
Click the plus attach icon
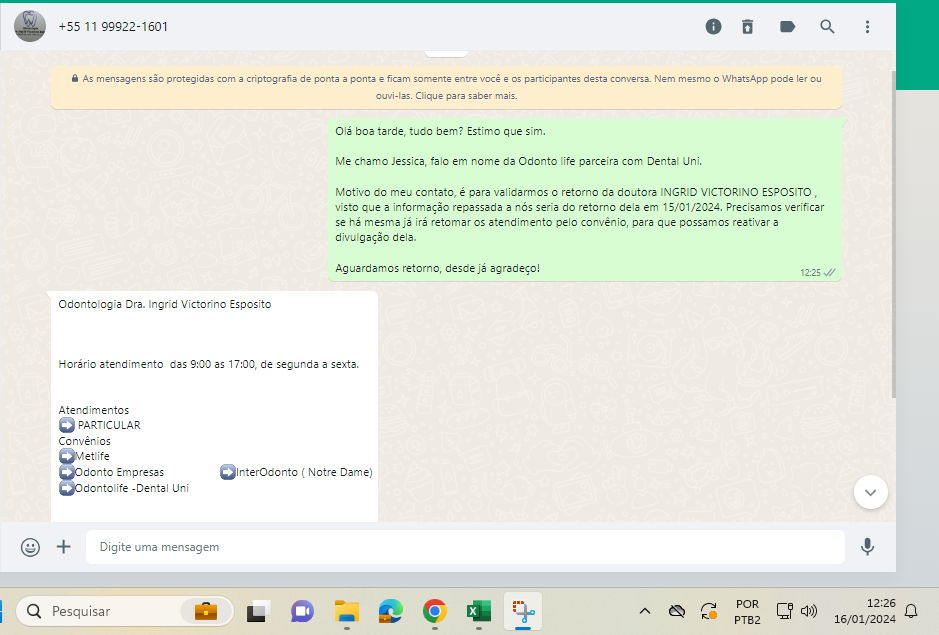coord(63,546)
